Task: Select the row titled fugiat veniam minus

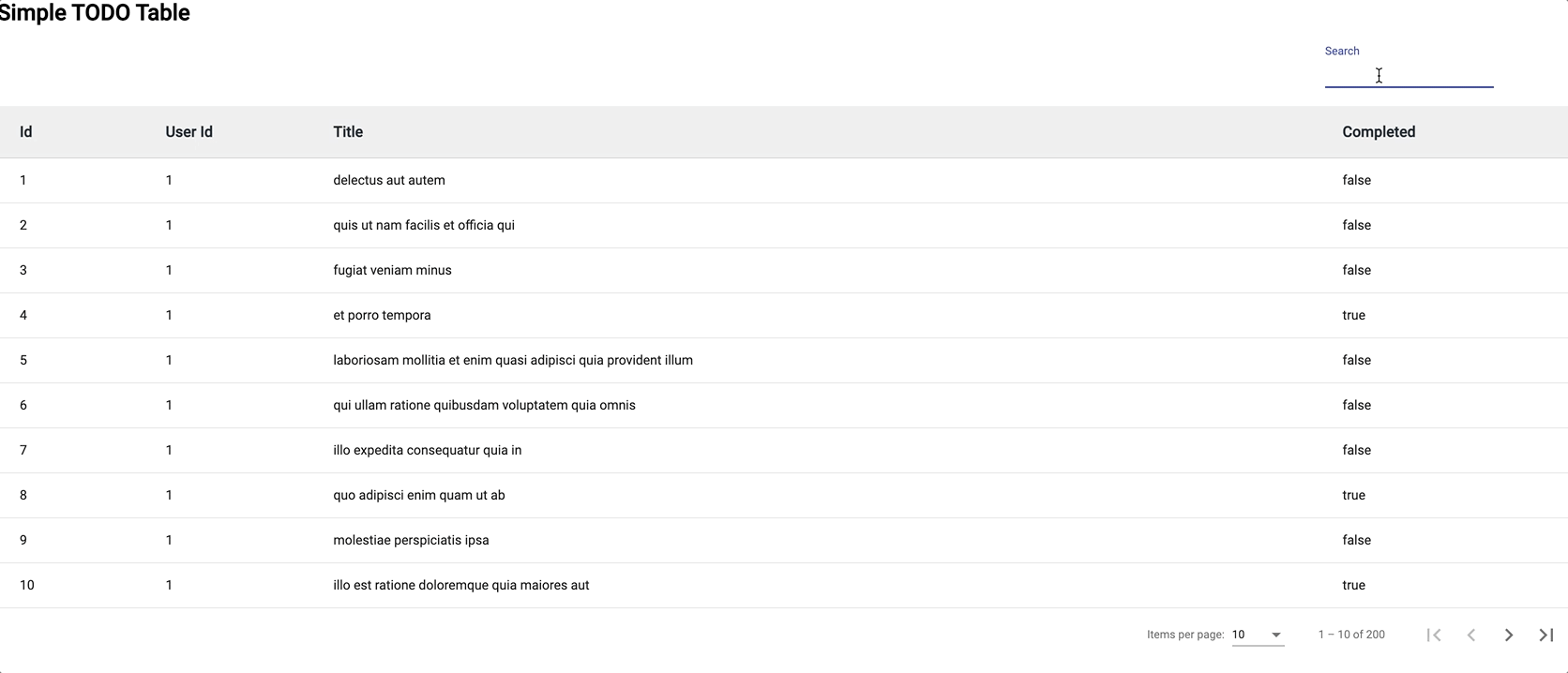Action: point(392,270)
